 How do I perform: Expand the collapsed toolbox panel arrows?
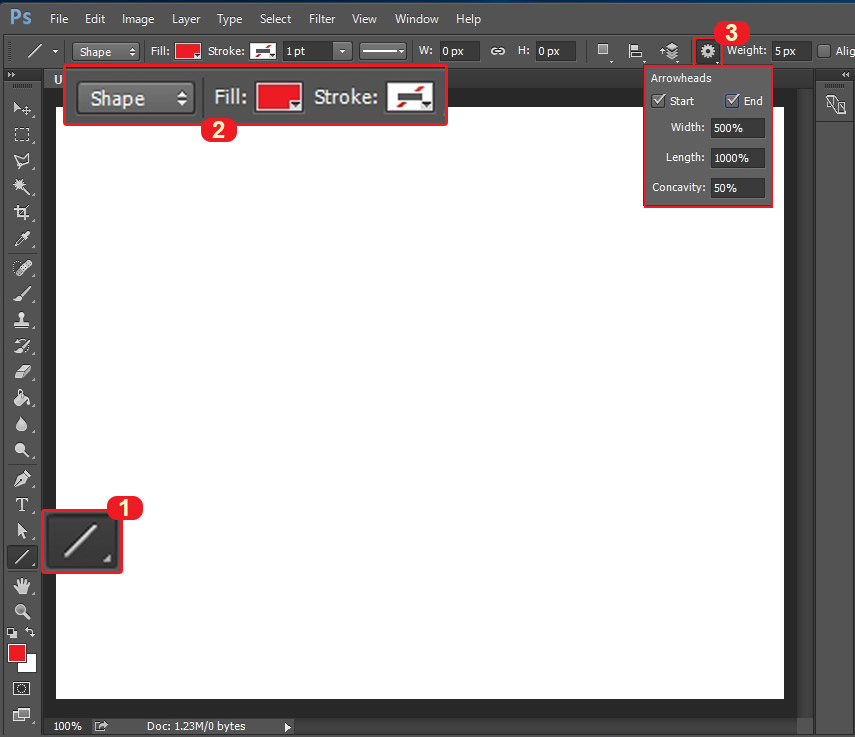pyautogui.click(x=11, y=75)
